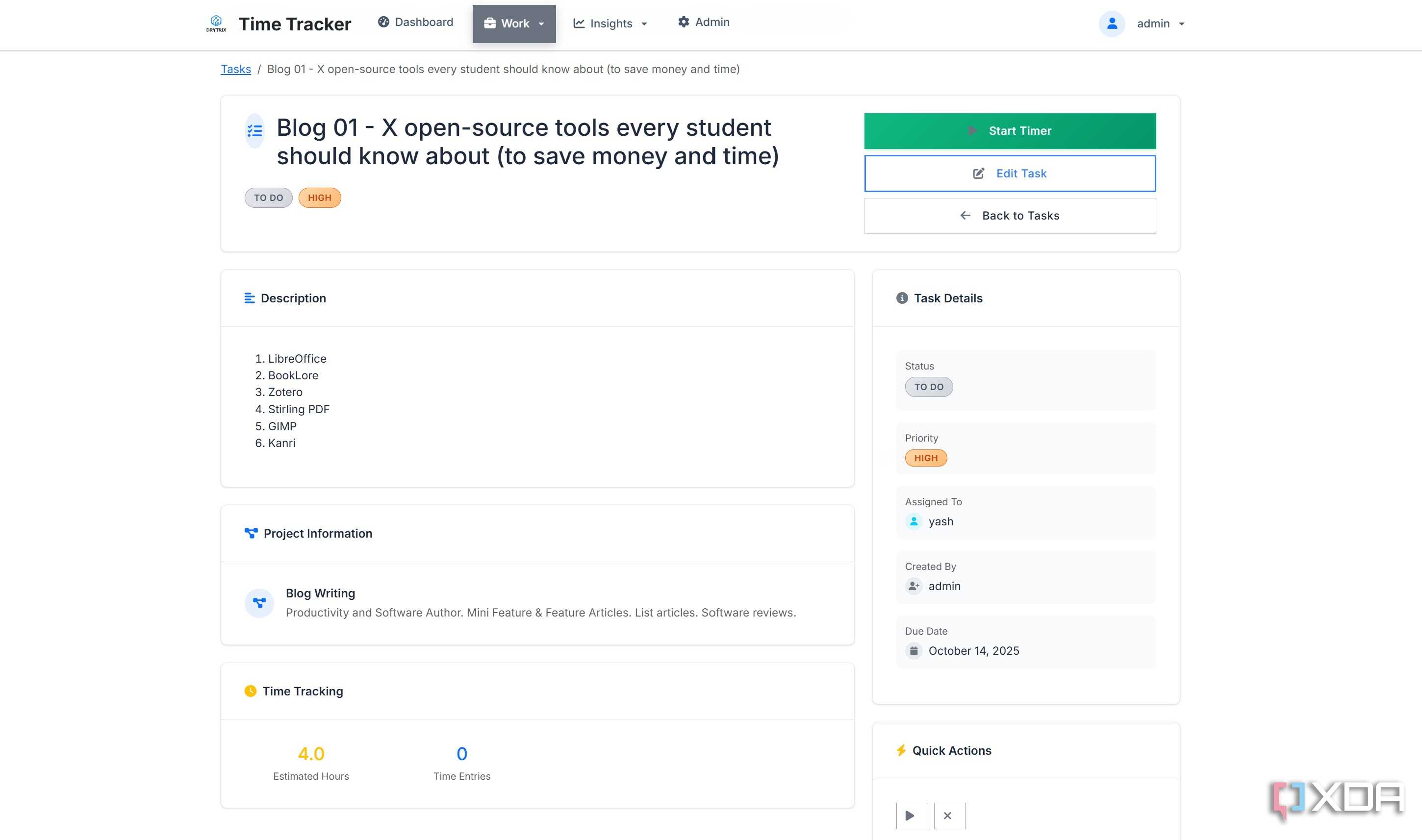Click the Kanri list item
1422x840 pixels.
[281, 443]
